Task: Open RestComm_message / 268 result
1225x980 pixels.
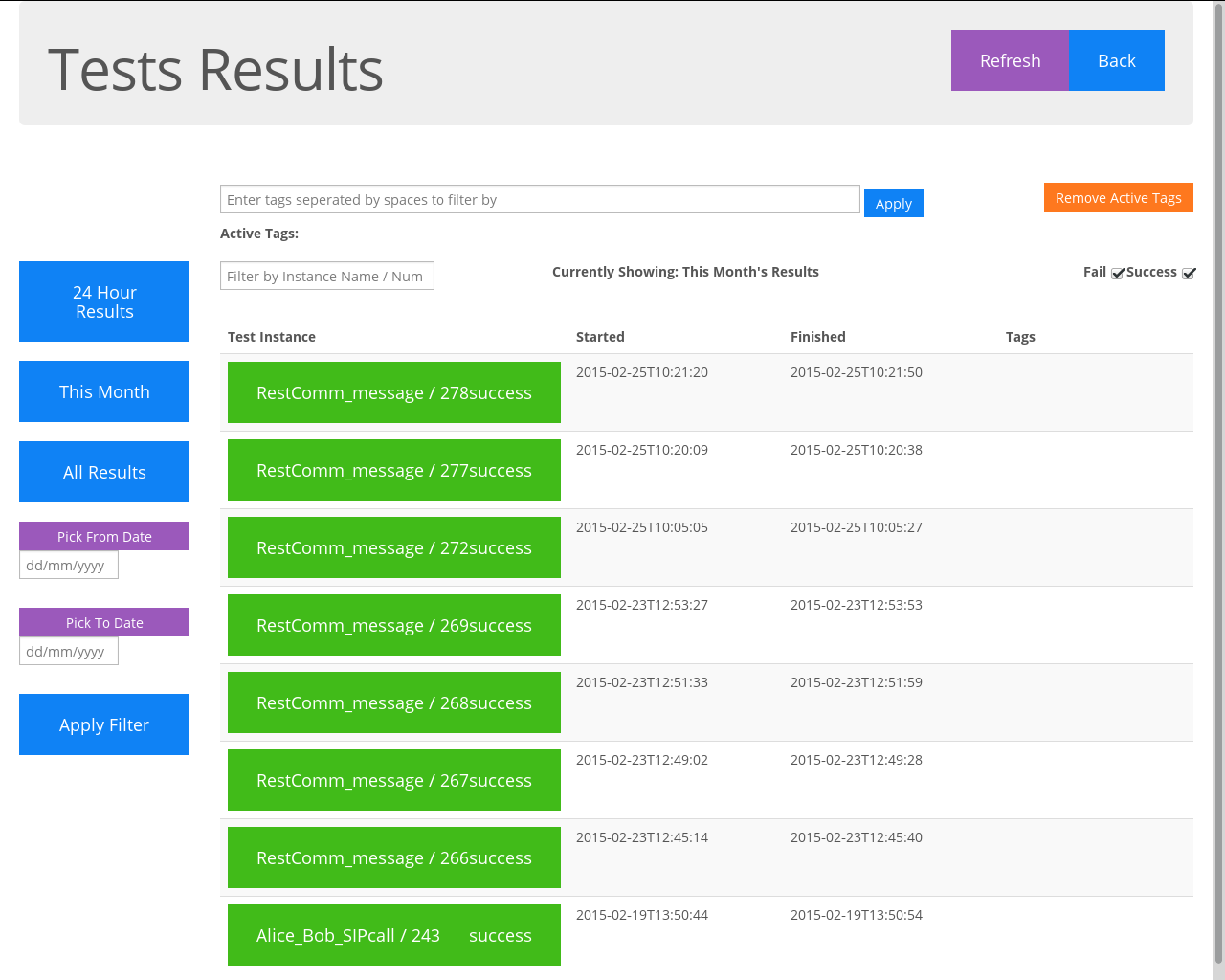Action: pos(394,702)
